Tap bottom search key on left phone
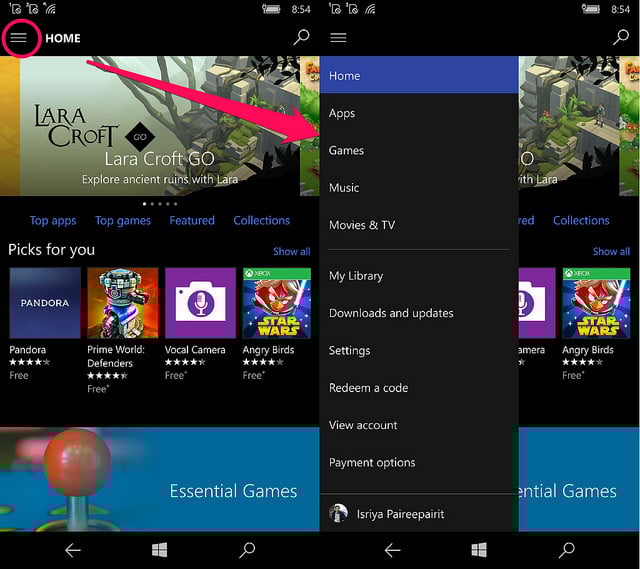 [247, 550]
